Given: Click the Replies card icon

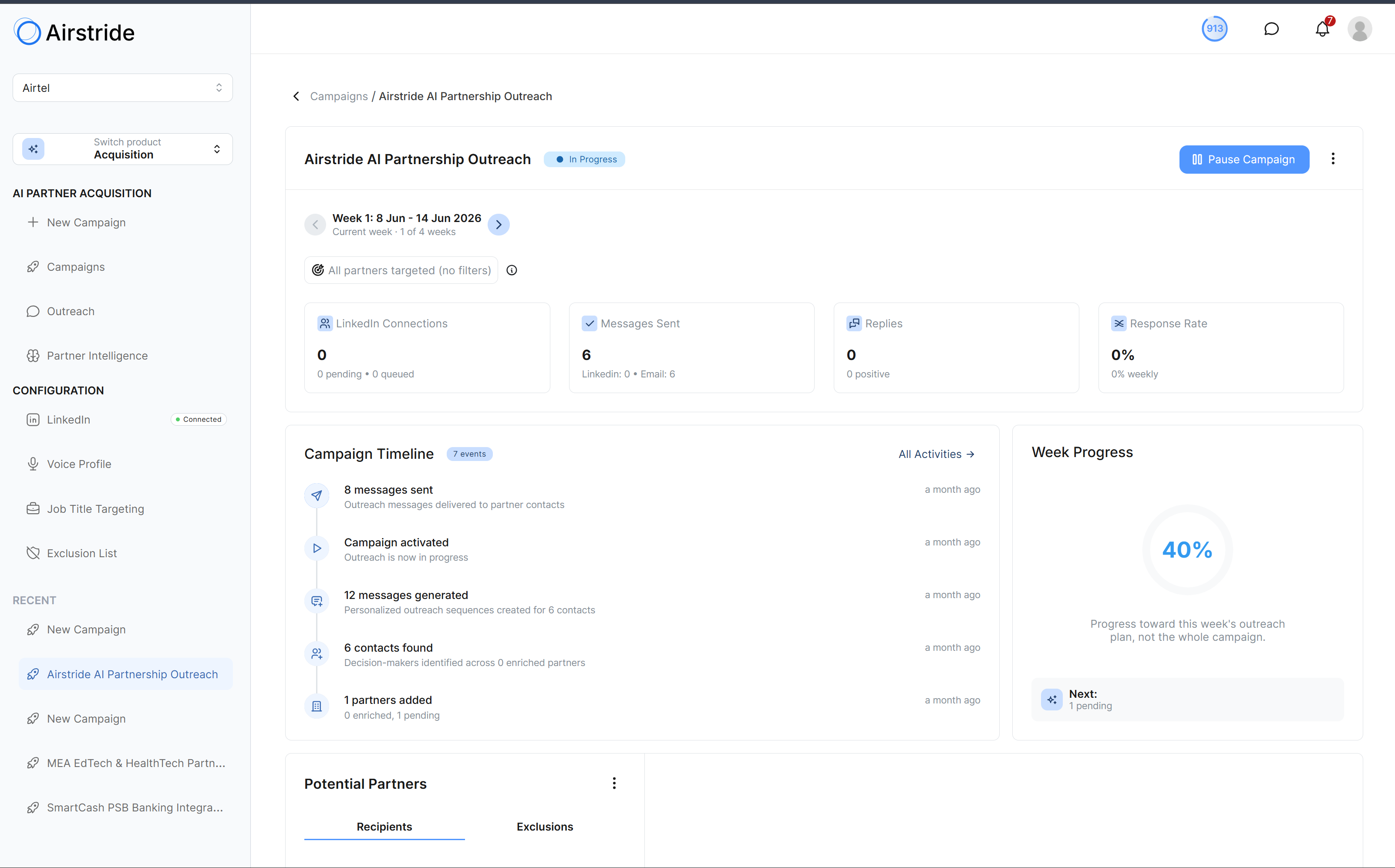Looking at the screenshot, I should pyautogui.click(x=854, y=324).
